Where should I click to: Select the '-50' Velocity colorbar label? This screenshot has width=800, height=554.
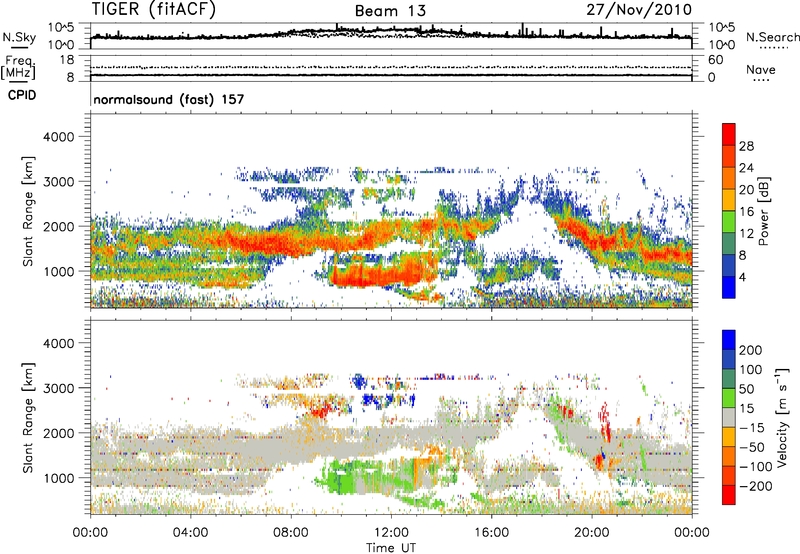pyautogui.click(x=752, y=447)
